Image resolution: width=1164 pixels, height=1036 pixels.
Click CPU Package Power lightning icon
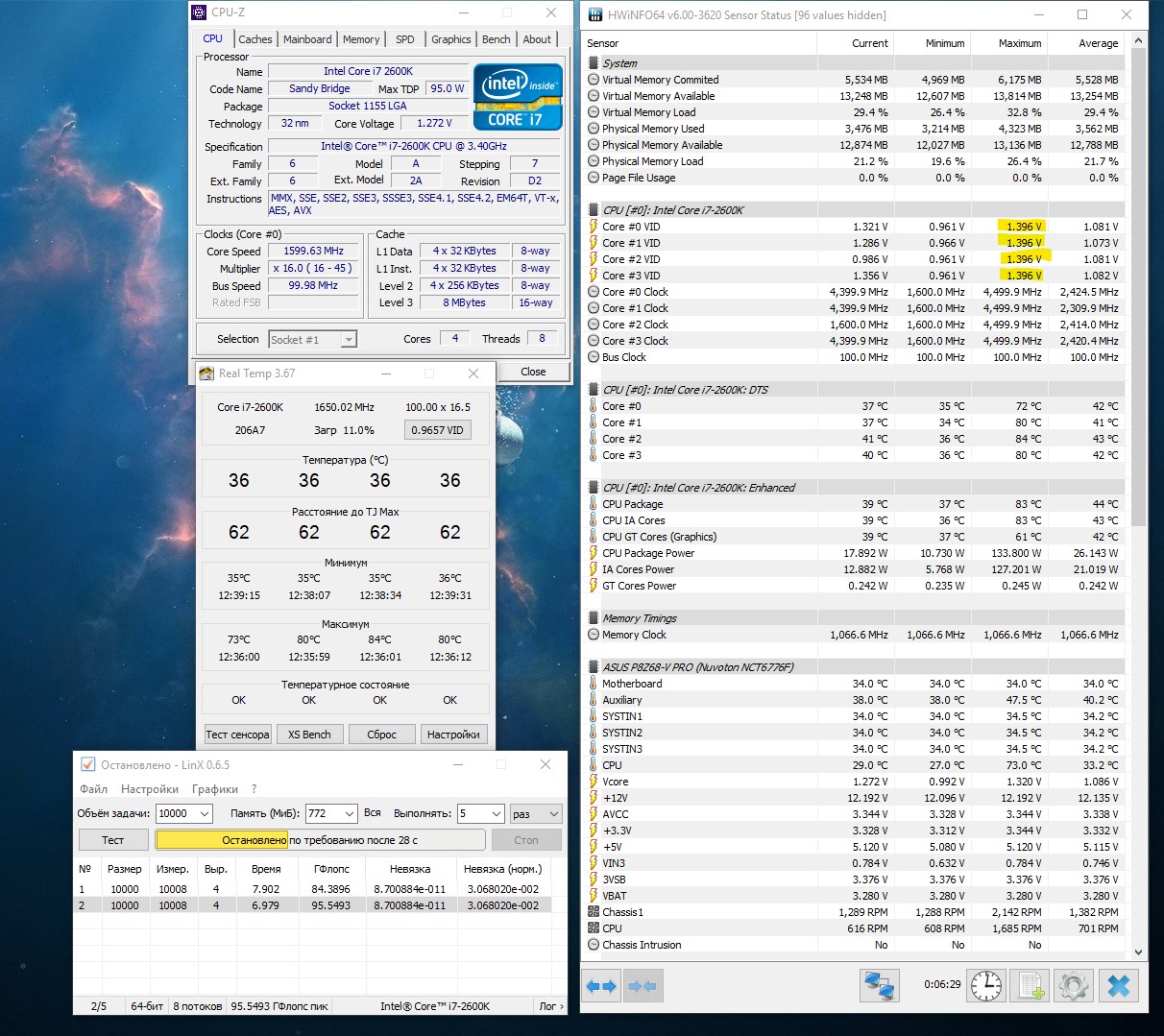tap(594, 553)
